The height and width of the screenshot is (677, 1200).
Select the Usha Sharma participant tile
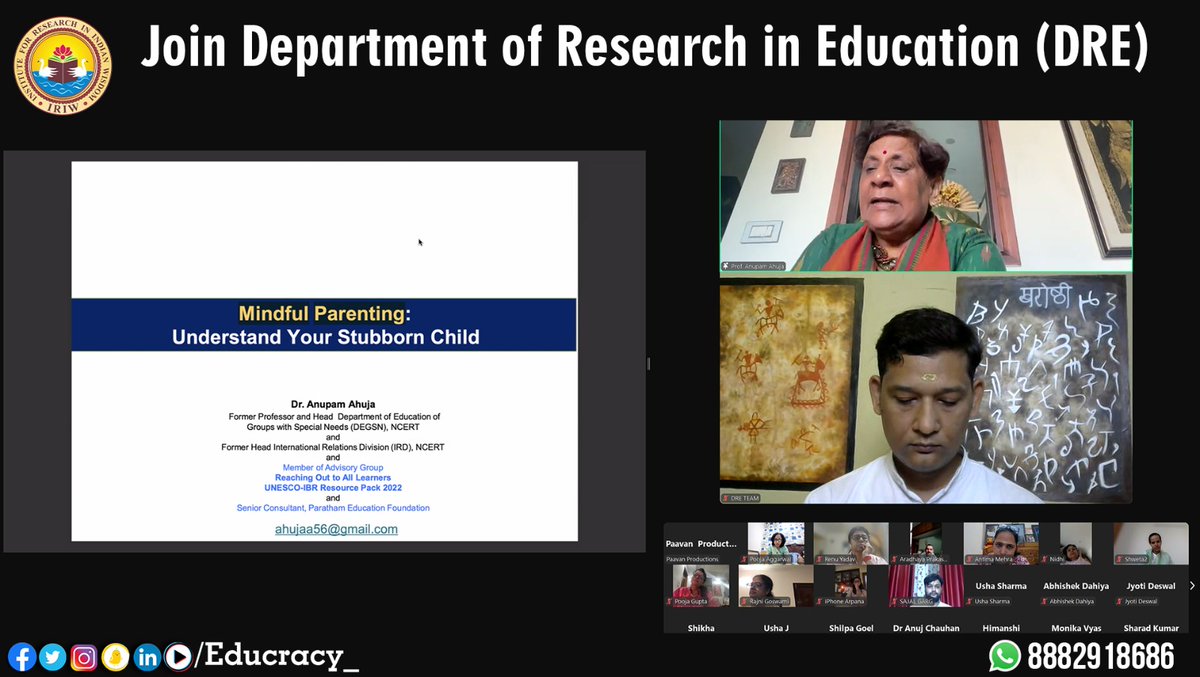(x=1001, y=586)
